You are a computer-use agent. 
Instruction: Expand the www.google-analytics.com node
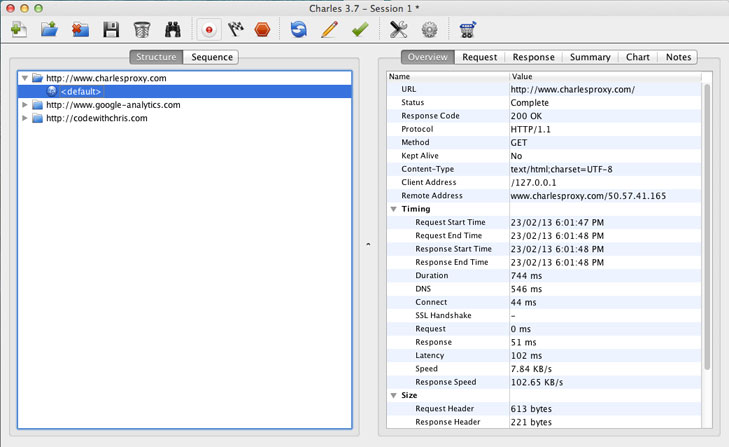tap(25, 105)
